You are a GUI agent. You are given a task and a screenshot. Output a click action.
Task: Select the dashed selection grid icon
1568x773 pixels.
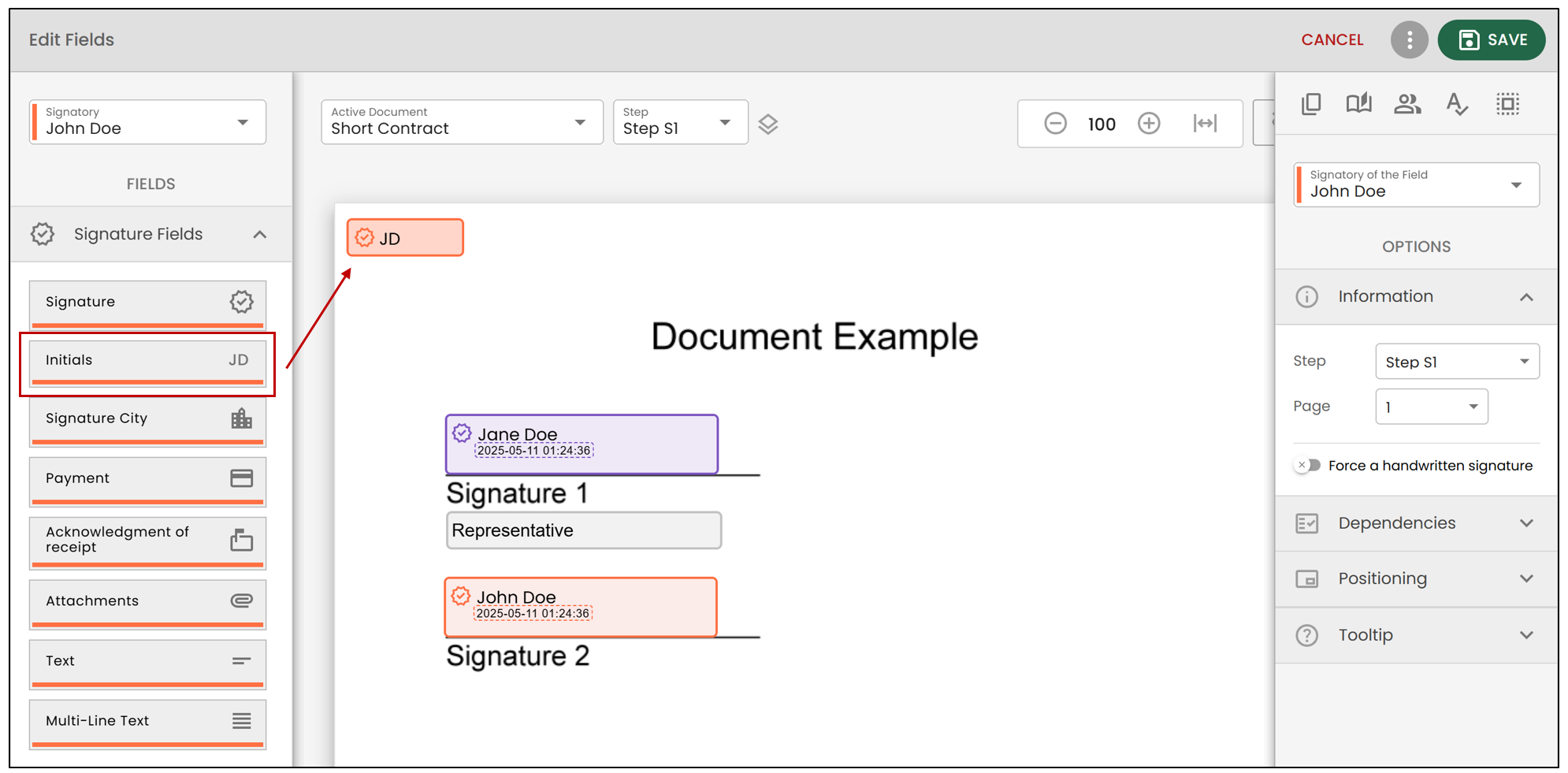click(1507, 104)
